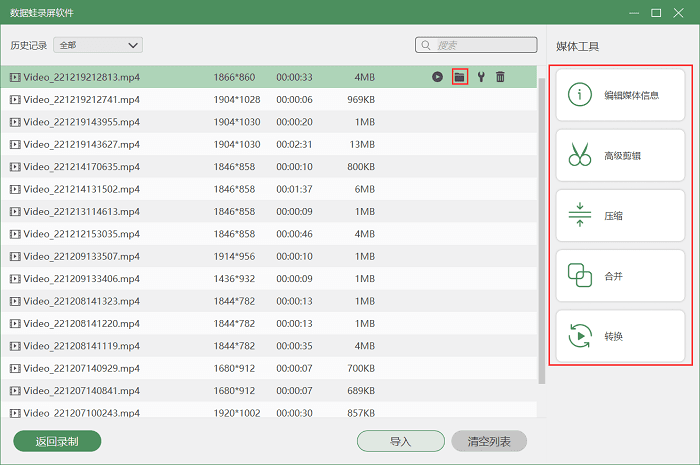Click the 00:00:46 duration cell
The height and width of the screenshot is (465, 700).
(x=294, y=234)
